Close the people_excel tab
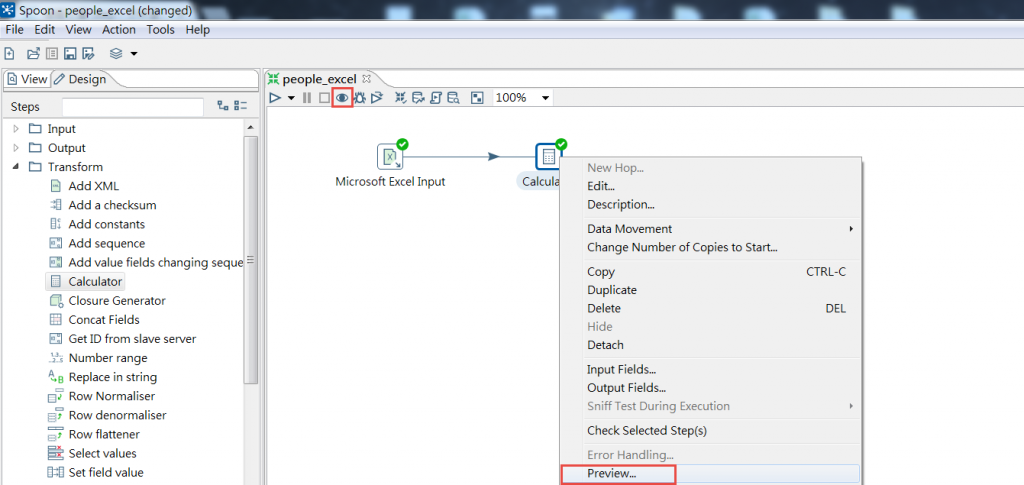The image size is (1024, 485). point(366,79)
